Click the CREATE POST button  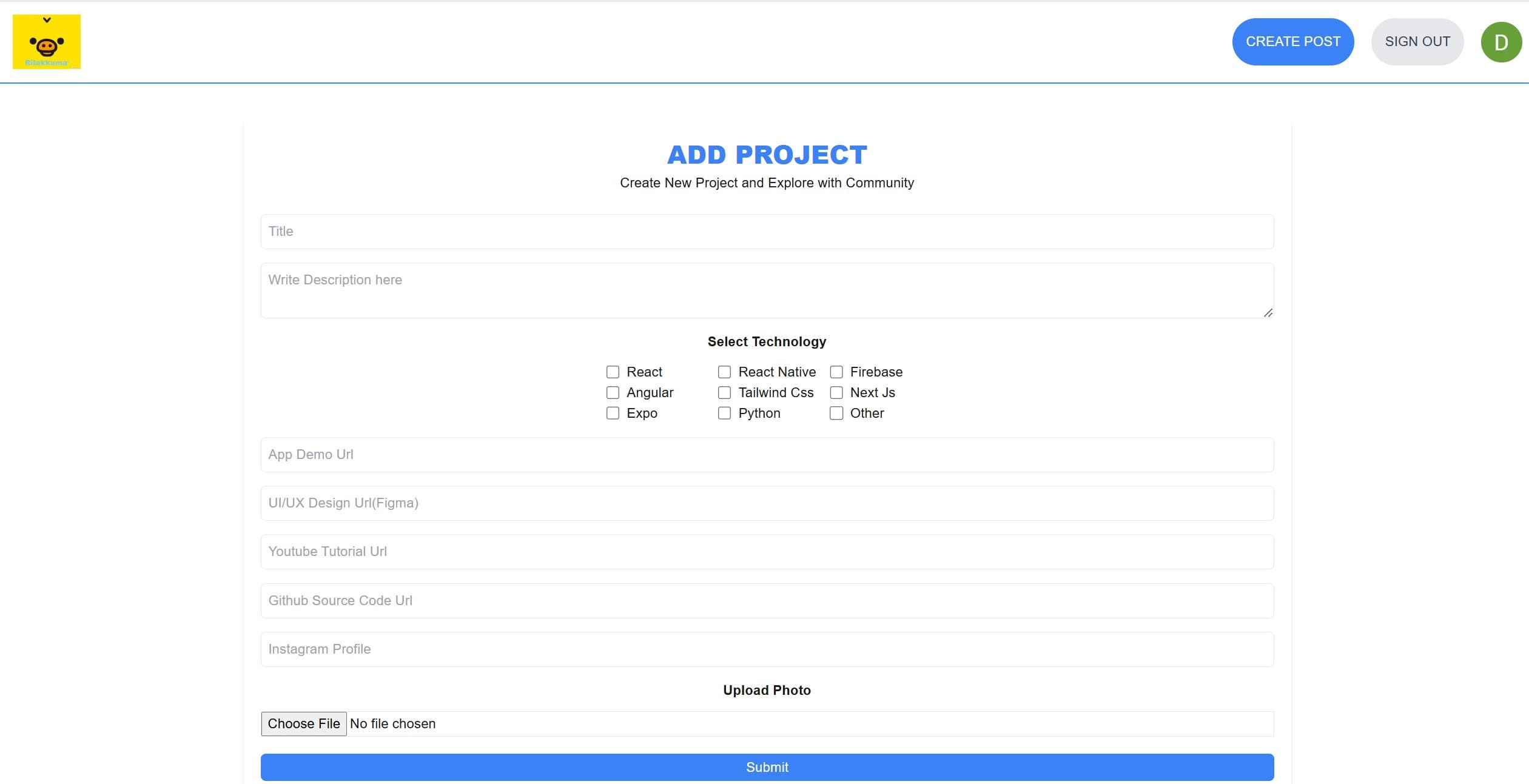pyautogui.click(x=1292, y=42)
